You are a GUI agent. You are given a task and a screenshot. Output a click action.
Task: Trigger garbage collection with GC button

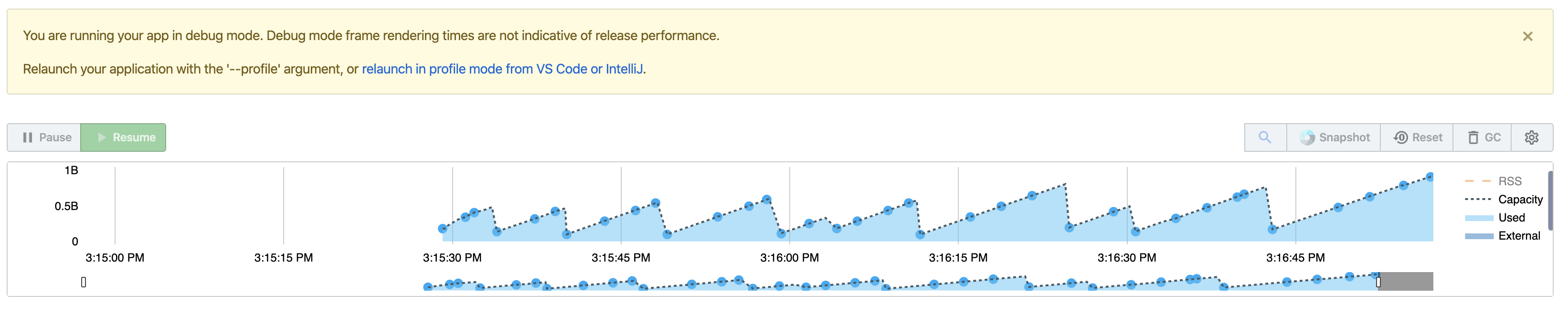tap(1483, 137)
